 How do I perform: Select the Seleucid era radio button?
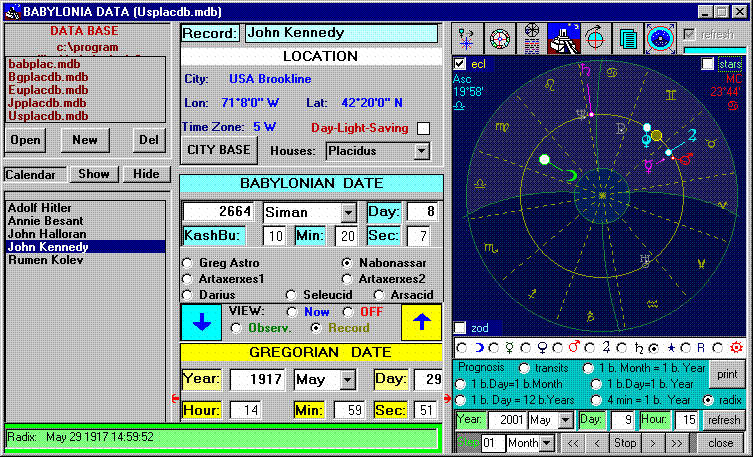[292, 295]
